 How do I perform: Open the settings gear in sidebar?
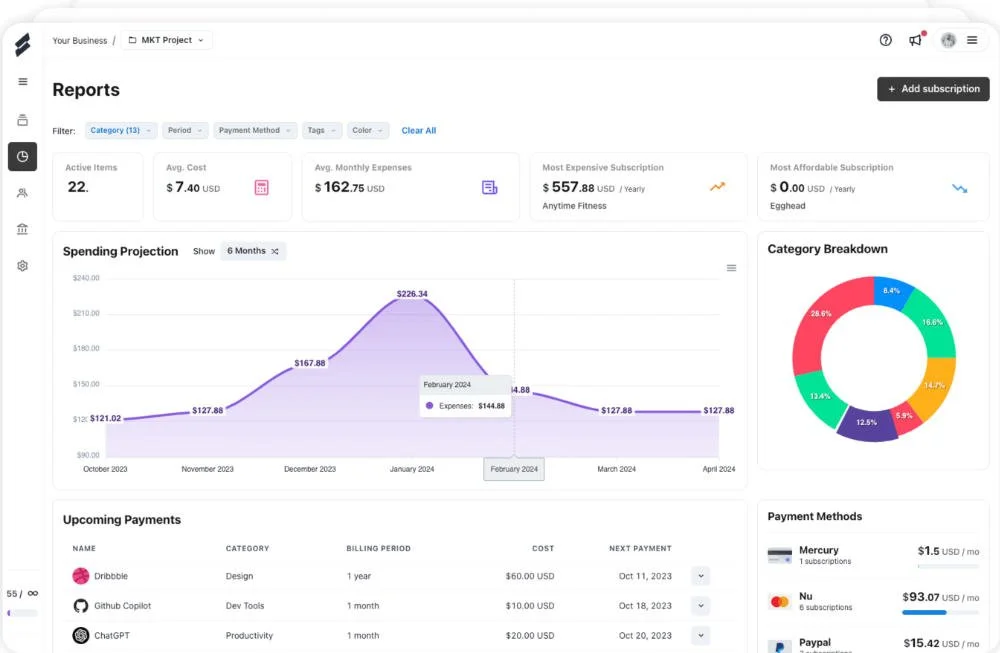pos(22,265)
